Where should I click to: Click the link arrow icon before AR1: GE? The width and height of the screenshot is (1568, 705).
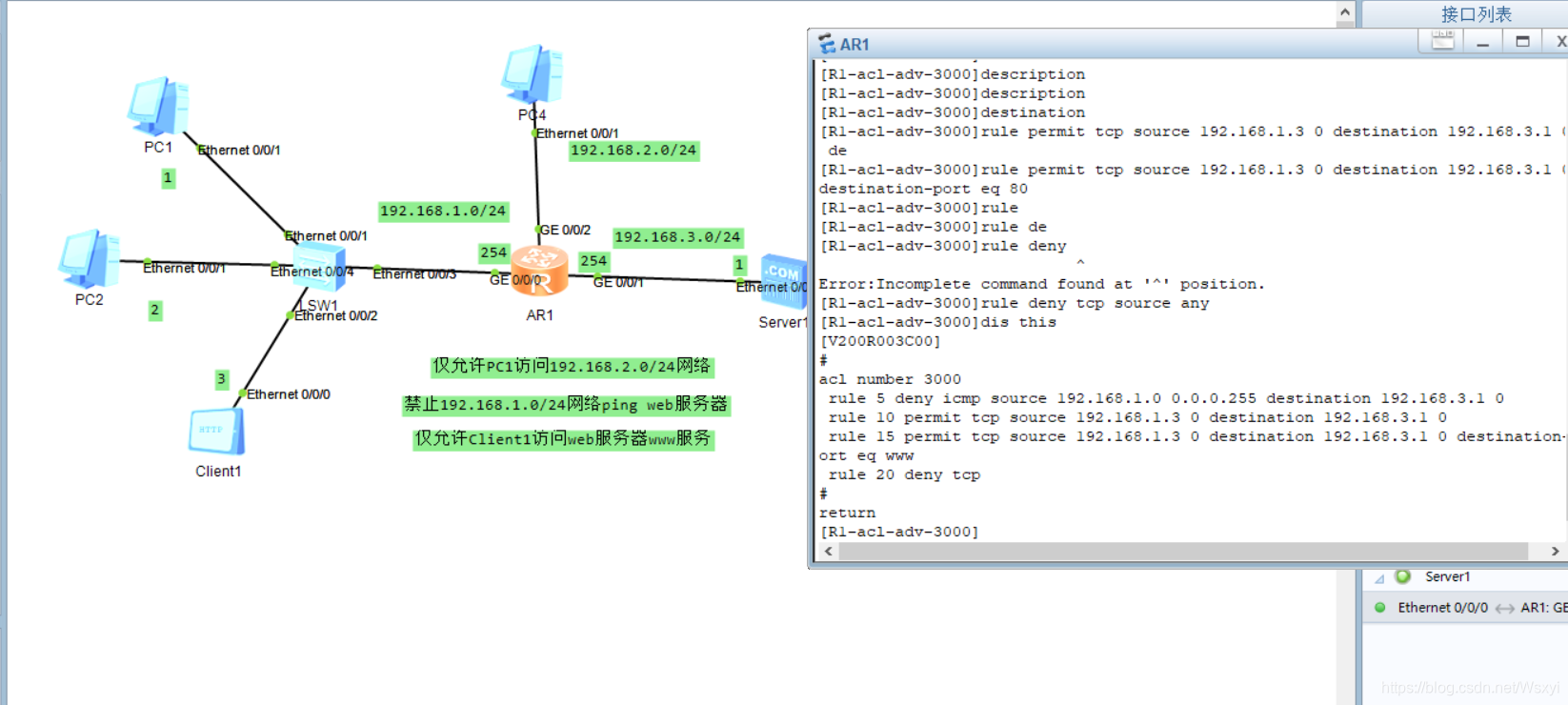[x=1505, y=608]
